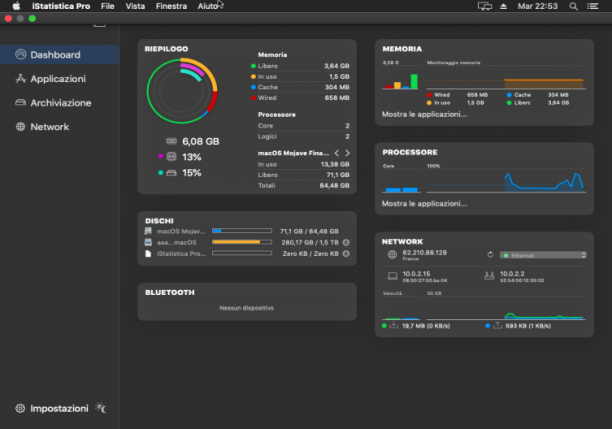Open the Vista menu
The width and height of the screenshot is (612, 429).
point(135,6)
